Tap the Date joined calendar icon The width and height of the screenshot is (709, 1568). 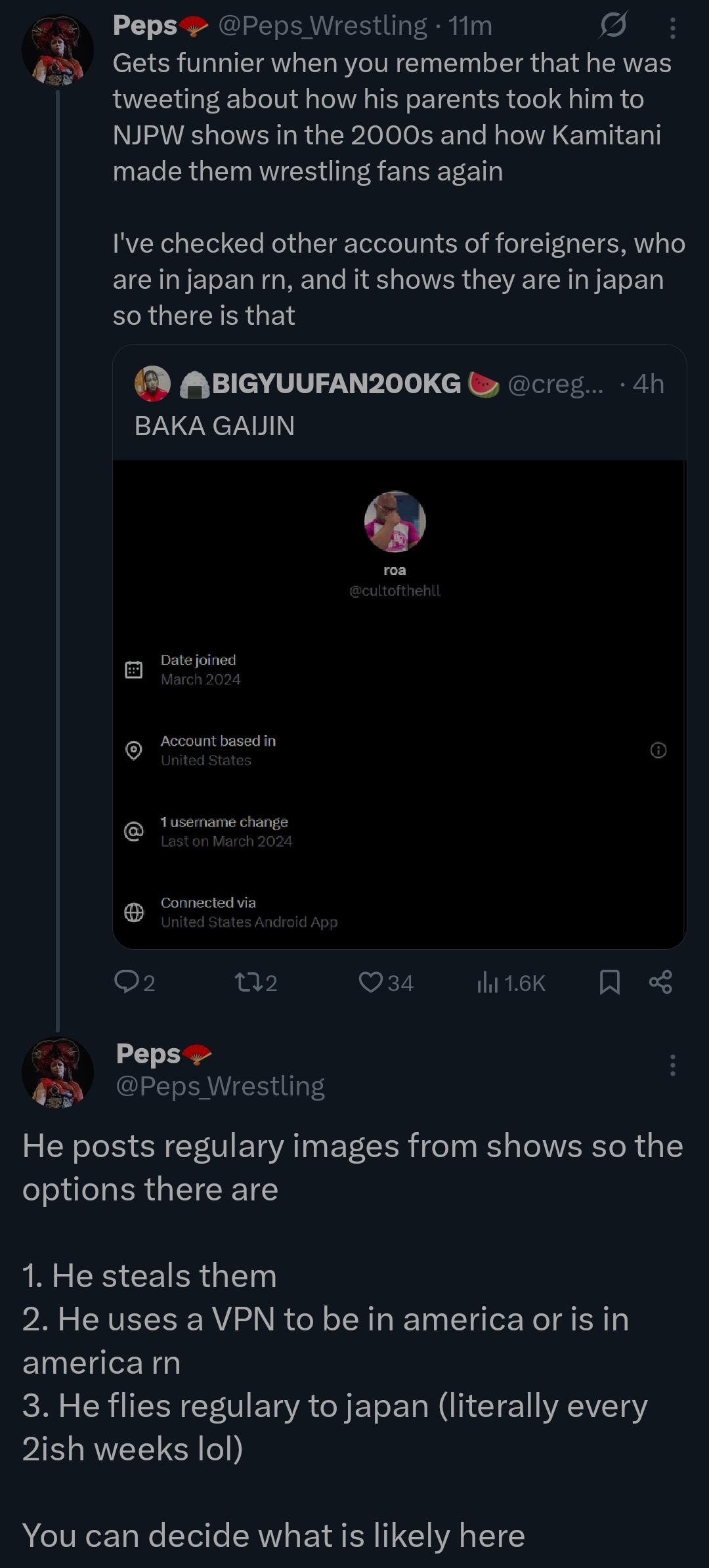pos(134,669)
